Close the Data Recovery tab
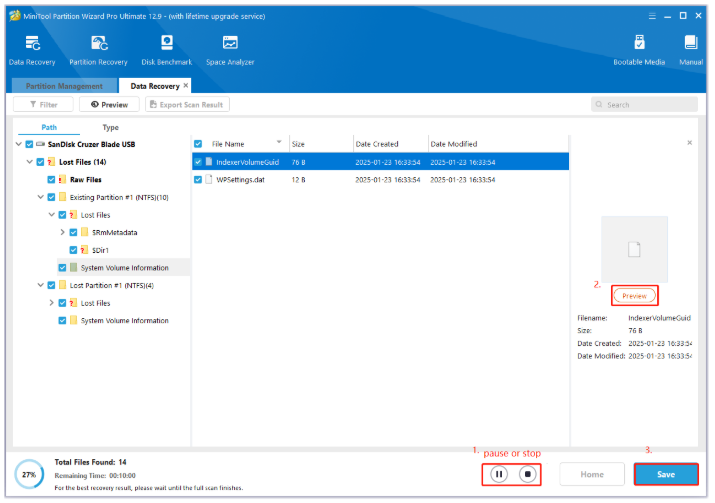 [x=186, y=85]
